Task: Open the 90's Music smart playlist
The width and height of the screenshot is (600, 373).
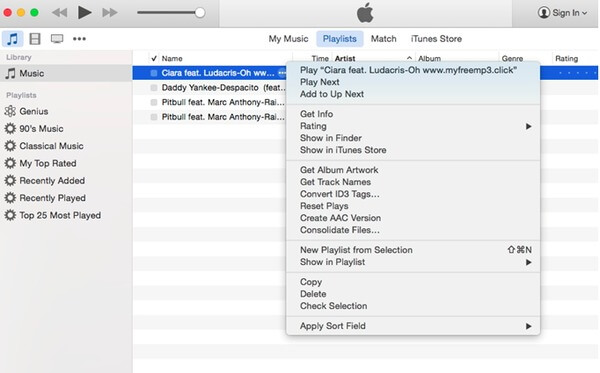Action: click(x=41, y=129)
